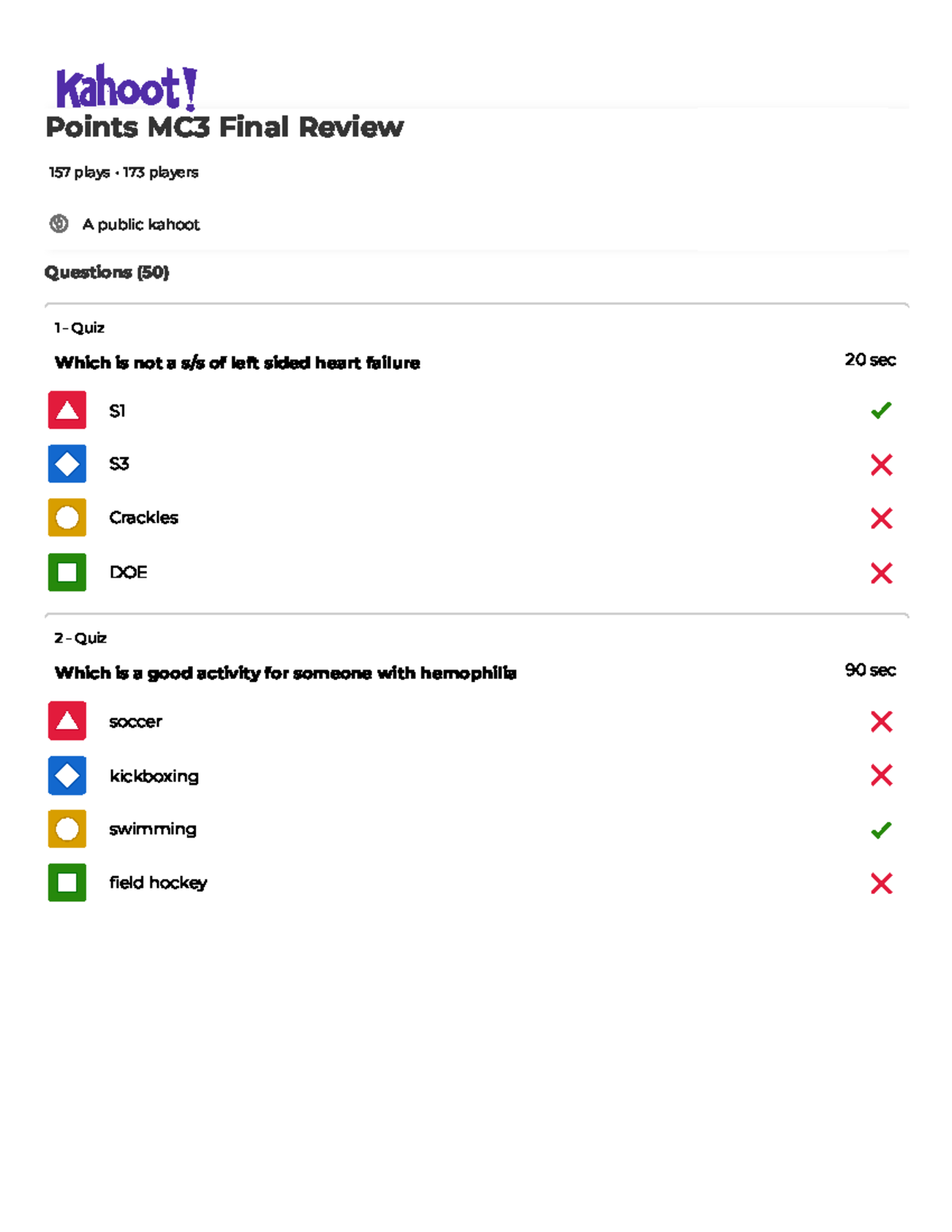Click the public kahoot globe icon
Viewport: 952px width, 1232px height.
click(x=59, y=224)
